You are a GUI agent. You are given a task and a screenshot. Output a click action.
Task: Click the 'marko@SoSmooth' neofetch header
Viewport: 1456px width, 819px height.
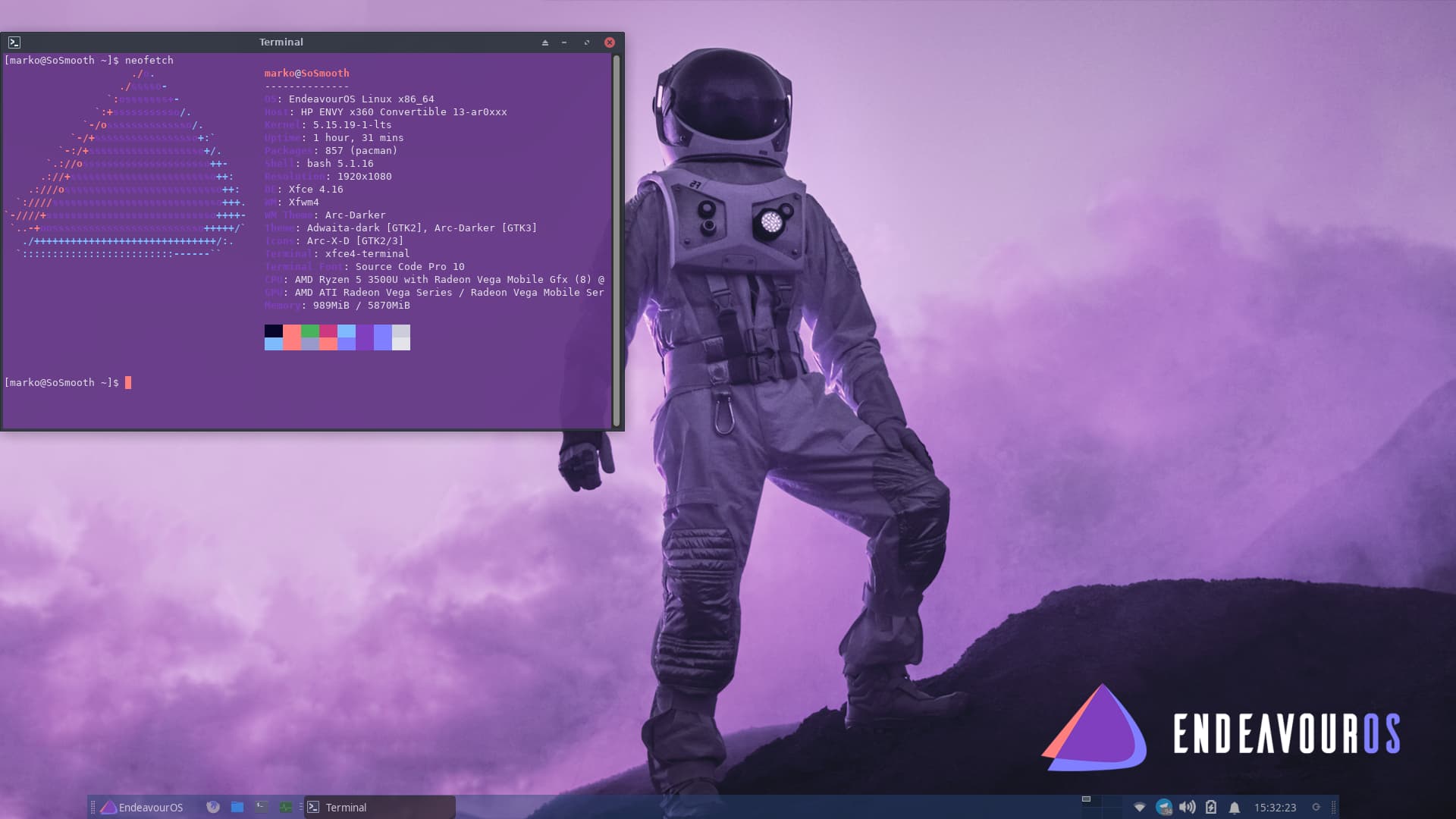click(307, 74)
